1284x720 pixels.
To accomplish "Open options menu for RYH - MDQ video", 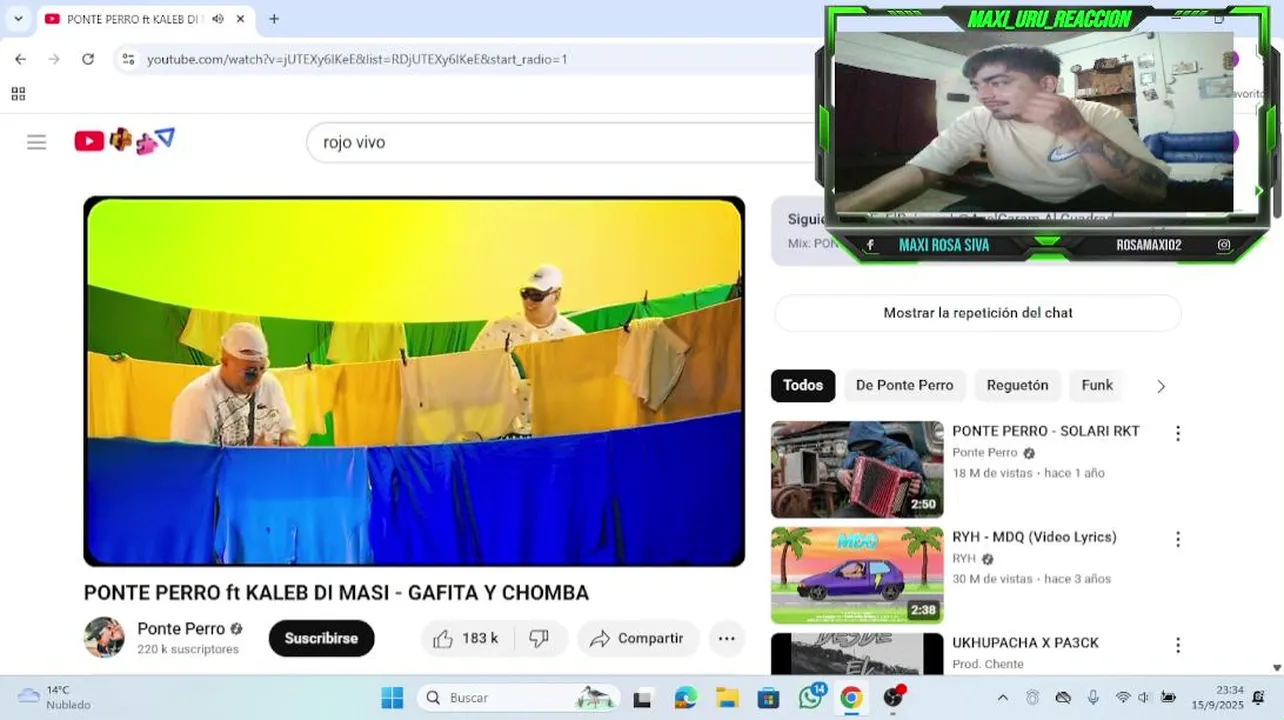I will pos(1178,539).
